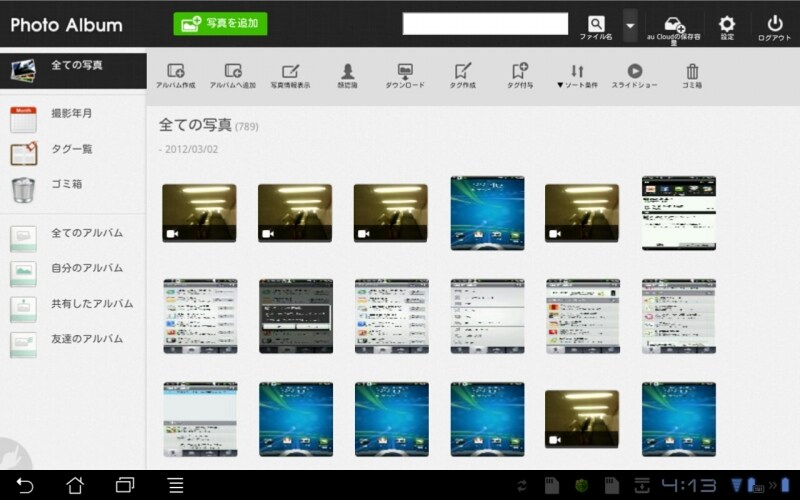Tap the Android back arrow button

24,485
